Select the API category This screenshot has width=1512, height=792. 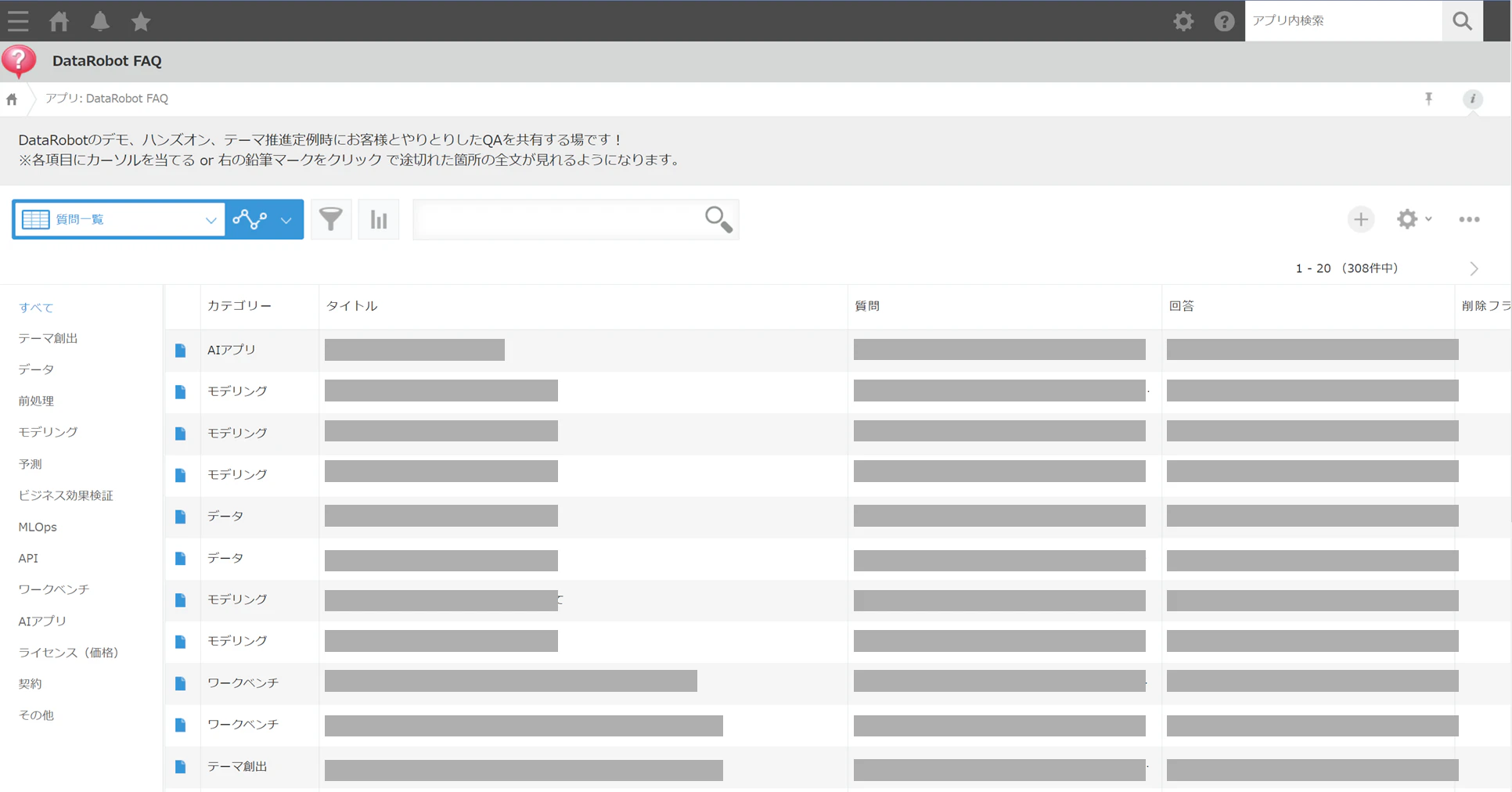(x=28, y=558)
